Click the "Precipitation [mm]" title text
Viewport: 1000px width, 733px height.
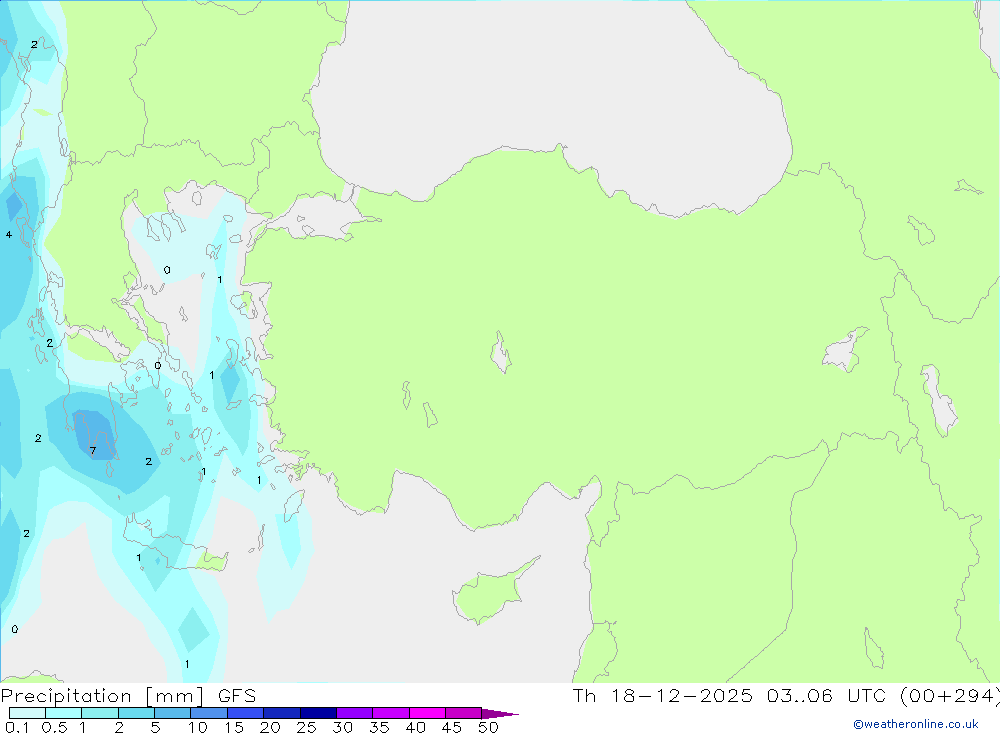tap(103, 696)
